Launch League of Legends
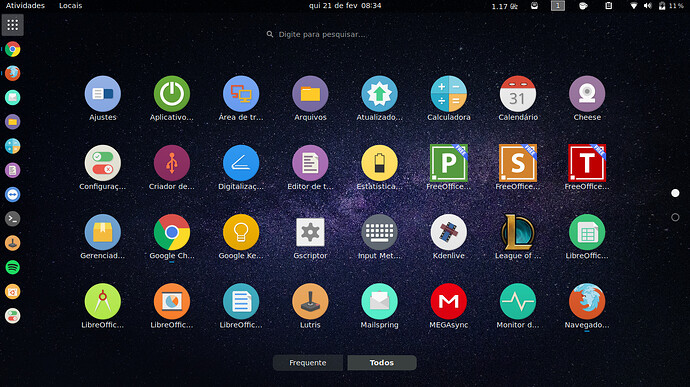The height and width of the screenshot is (387, 690). [x=518, y=232]
